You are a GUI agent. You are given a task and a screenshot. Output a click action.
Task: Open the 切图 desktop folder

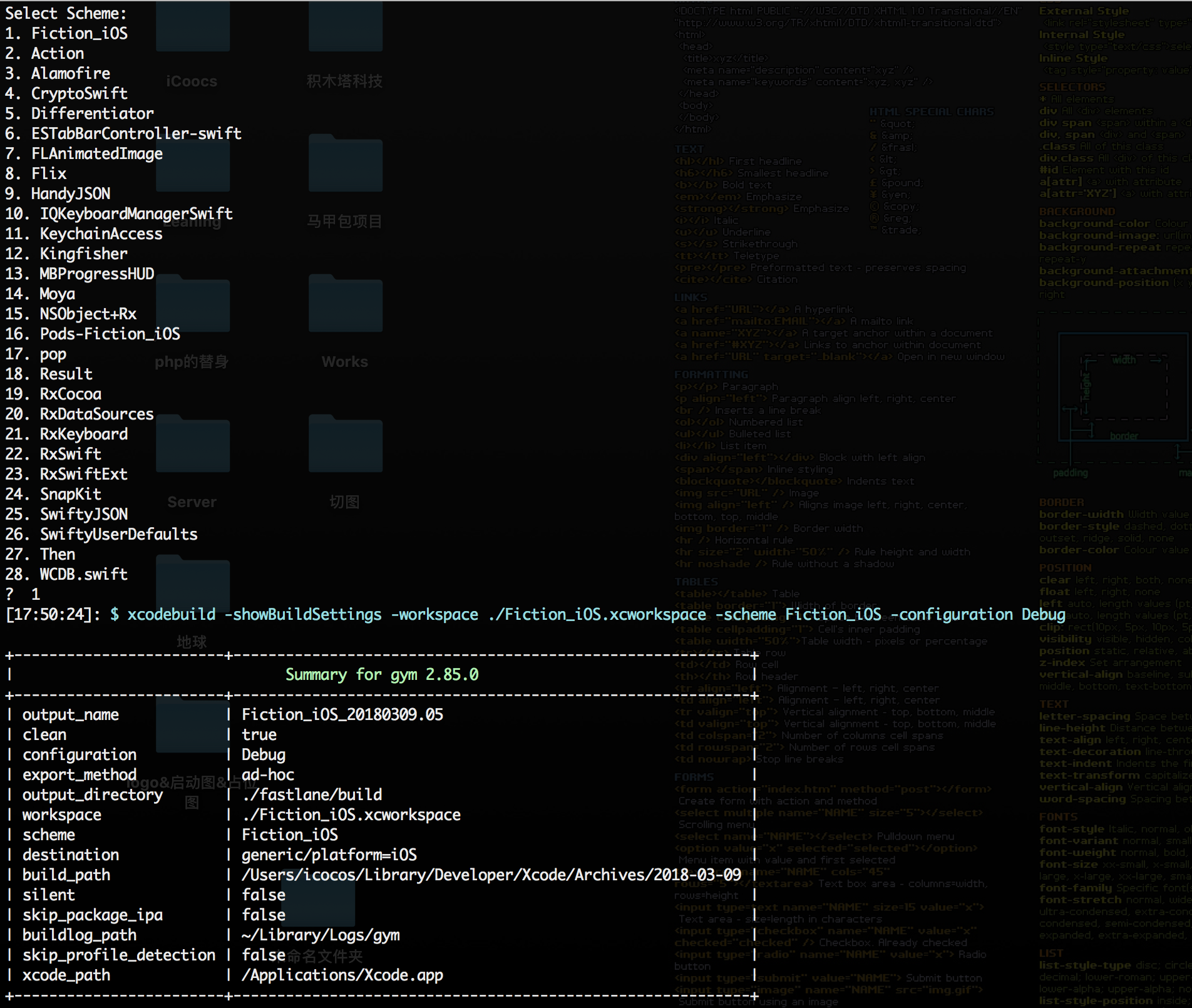point(345,444)
